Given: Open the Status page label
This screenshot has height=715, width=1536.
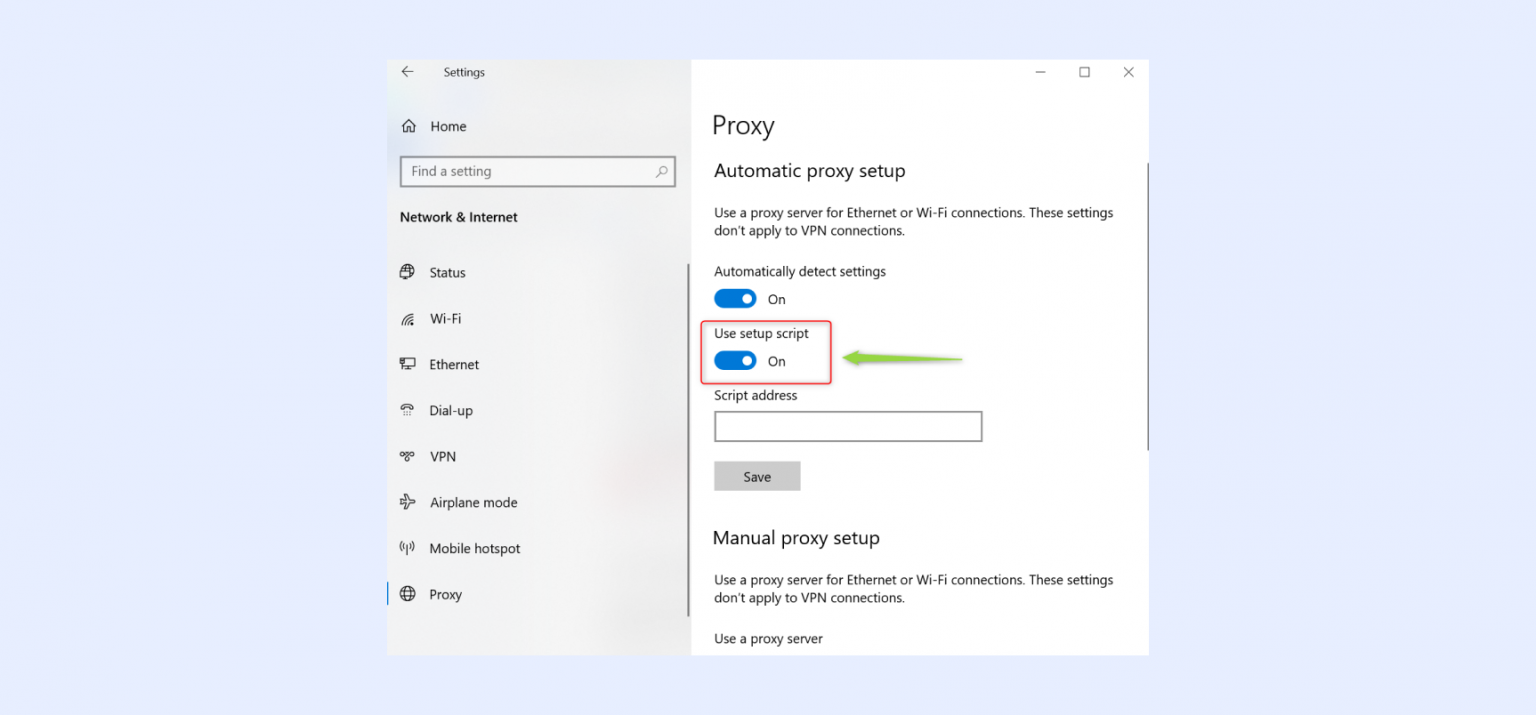Looking at the screenshot, I should pos(447,272).
